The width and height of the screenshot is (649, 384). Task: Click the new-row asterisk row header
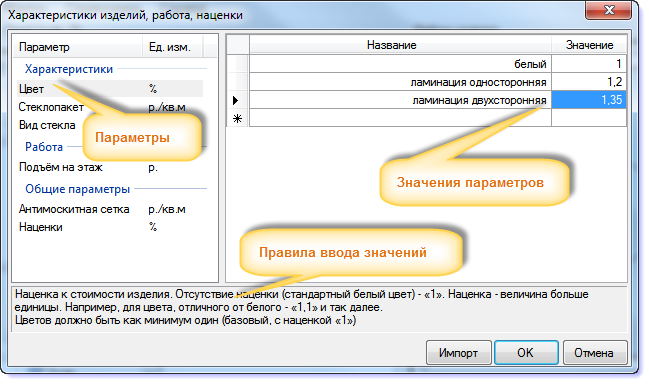pos(238,118)
